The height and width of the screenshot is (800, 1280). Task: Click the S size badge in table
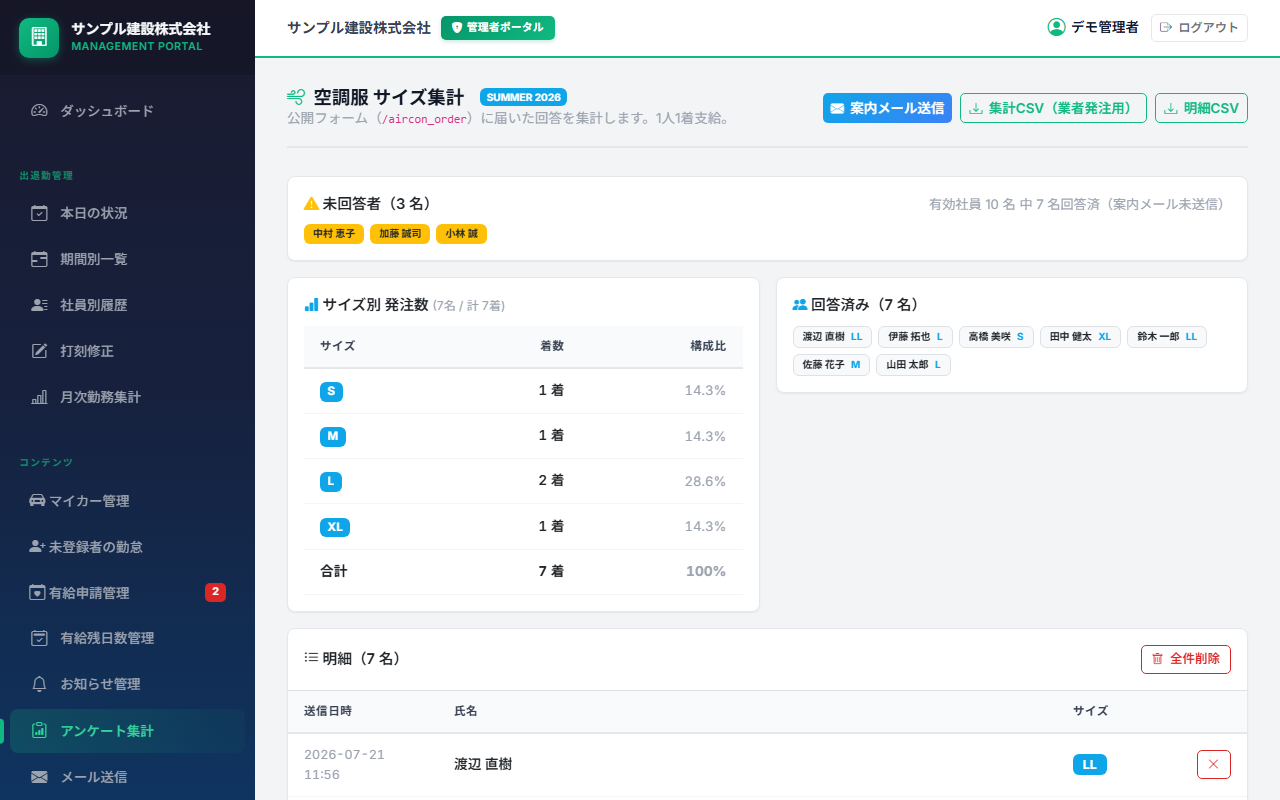pos(331,391)
